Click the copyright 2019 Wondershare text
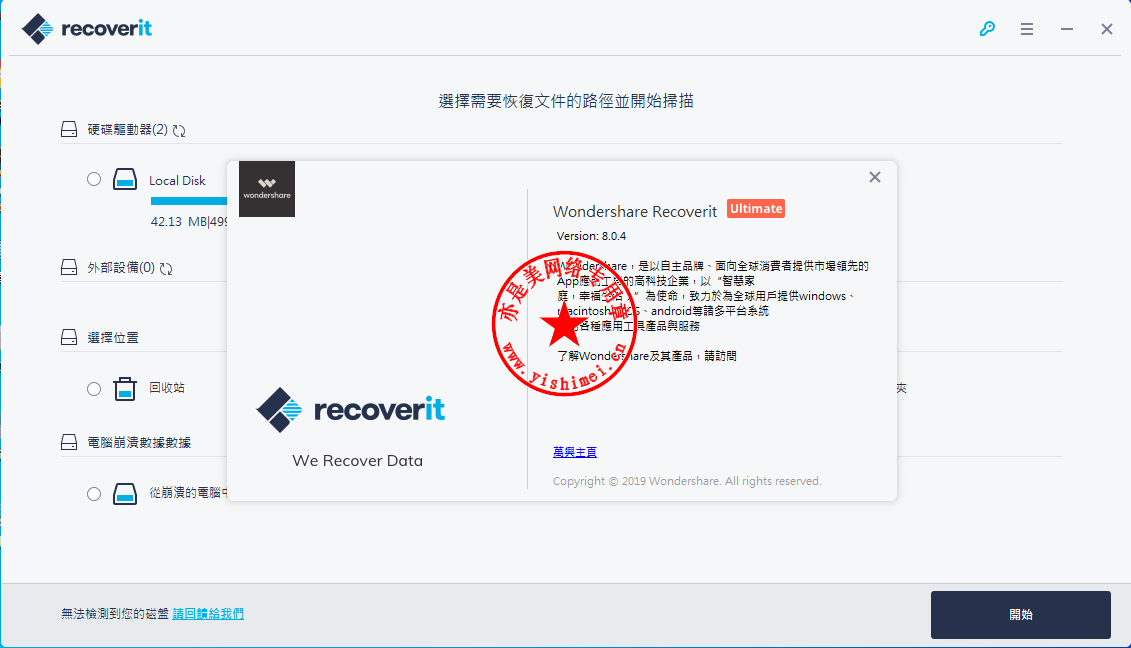The image size is (1131, 648). tap(687, 481)
